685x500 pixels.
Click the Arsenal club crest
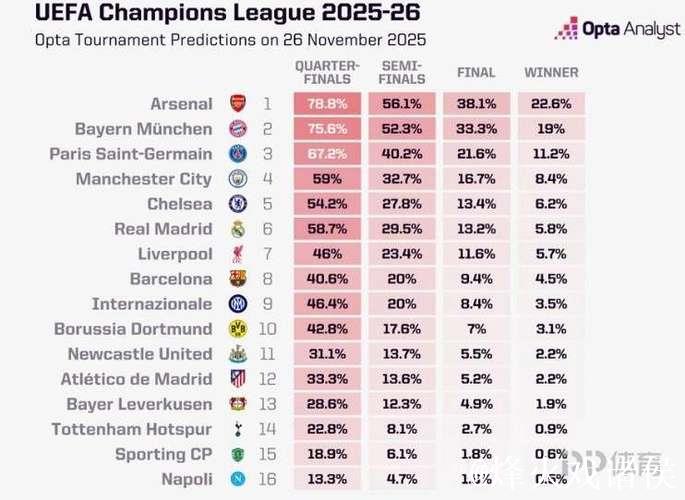pos(237,104)
